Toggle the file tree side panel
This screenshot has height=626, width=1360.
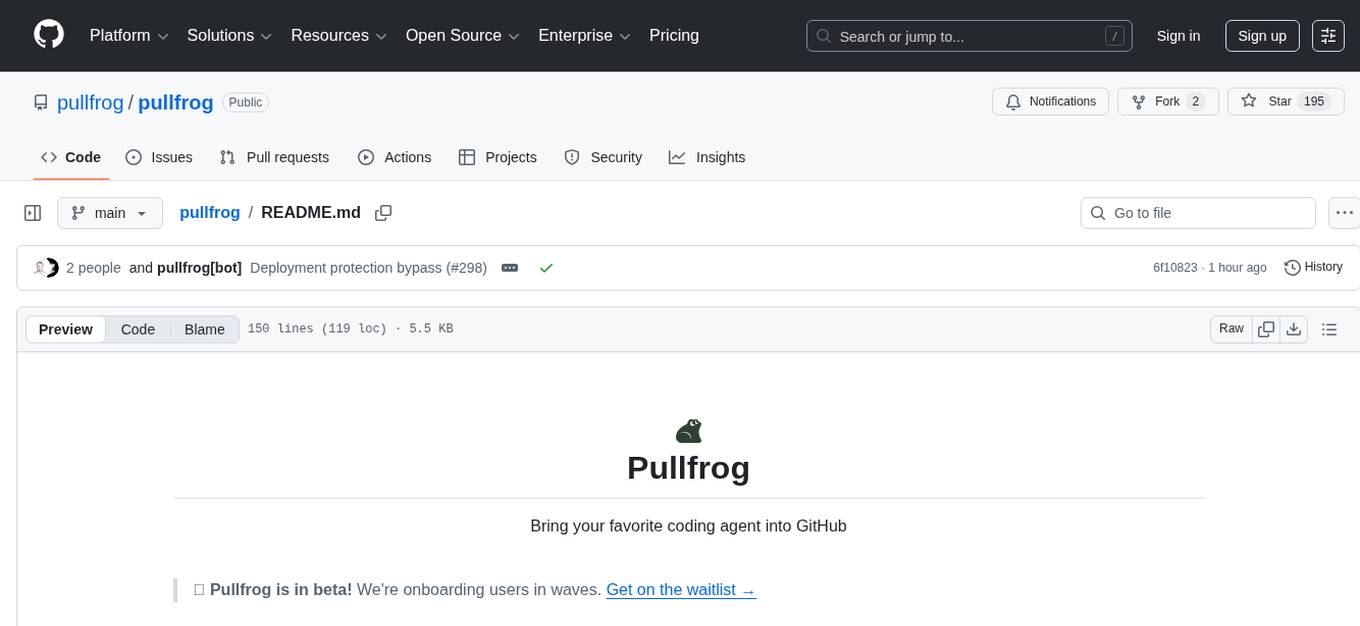32,212
